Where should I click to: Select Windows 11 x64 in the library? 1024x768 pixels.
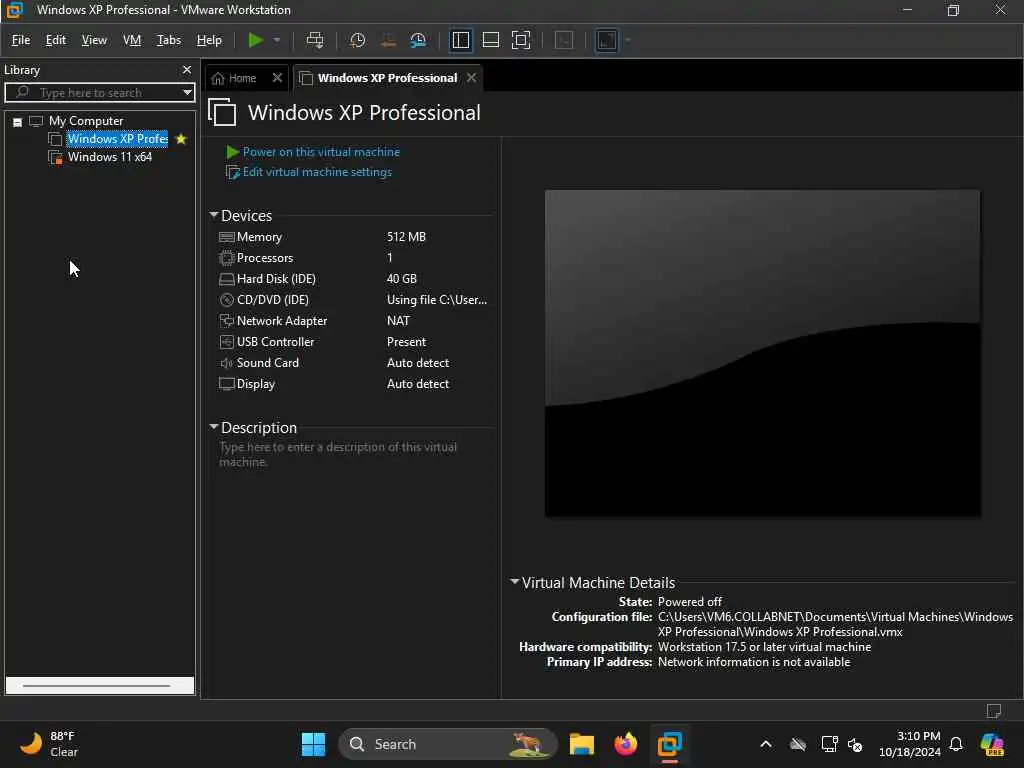tap(110, 157)
